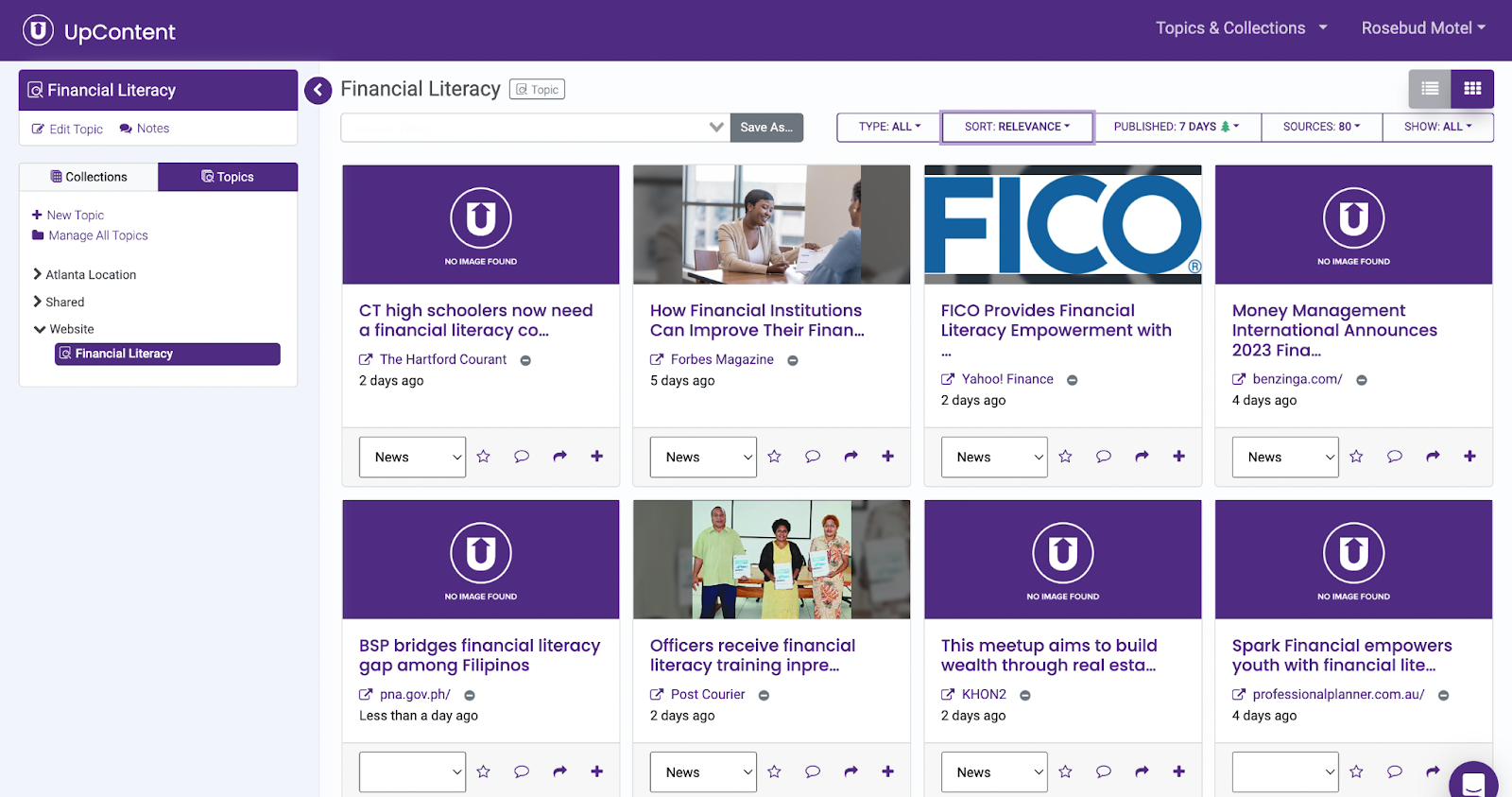This screenshot has width=1512, height=797.
Task: Click the Save As... button
Action: tap(766, 128)
